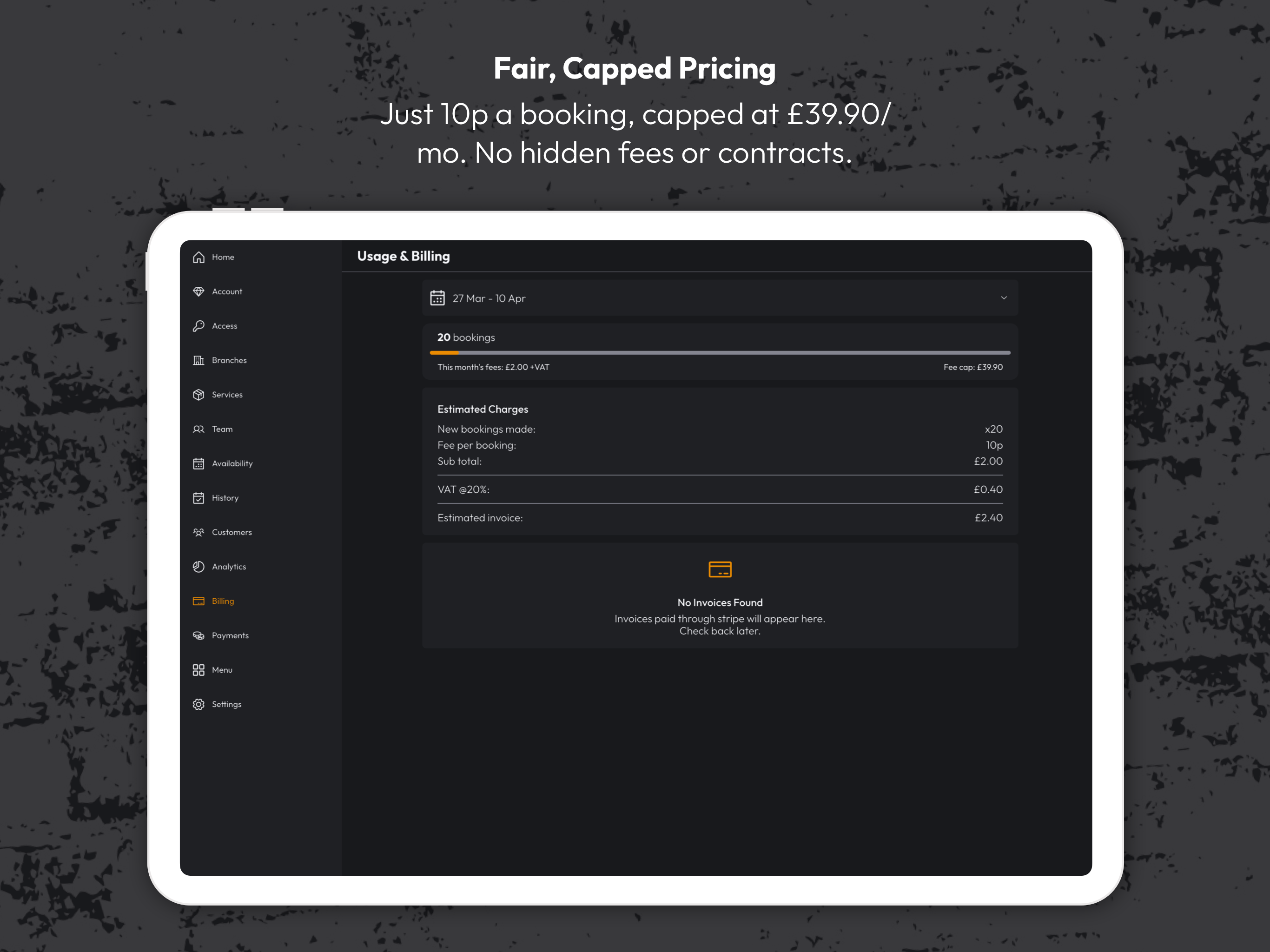Select the Access key icon

(x=198, y=326)
